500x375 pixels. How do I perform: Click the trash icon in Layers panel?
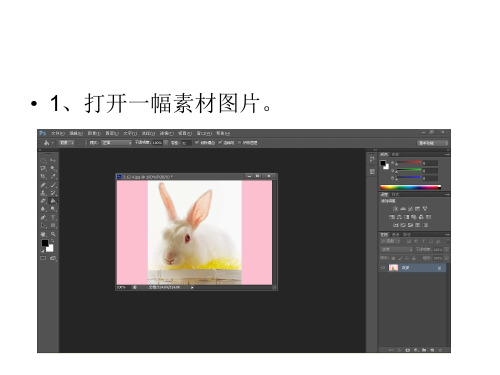point(440,350)
